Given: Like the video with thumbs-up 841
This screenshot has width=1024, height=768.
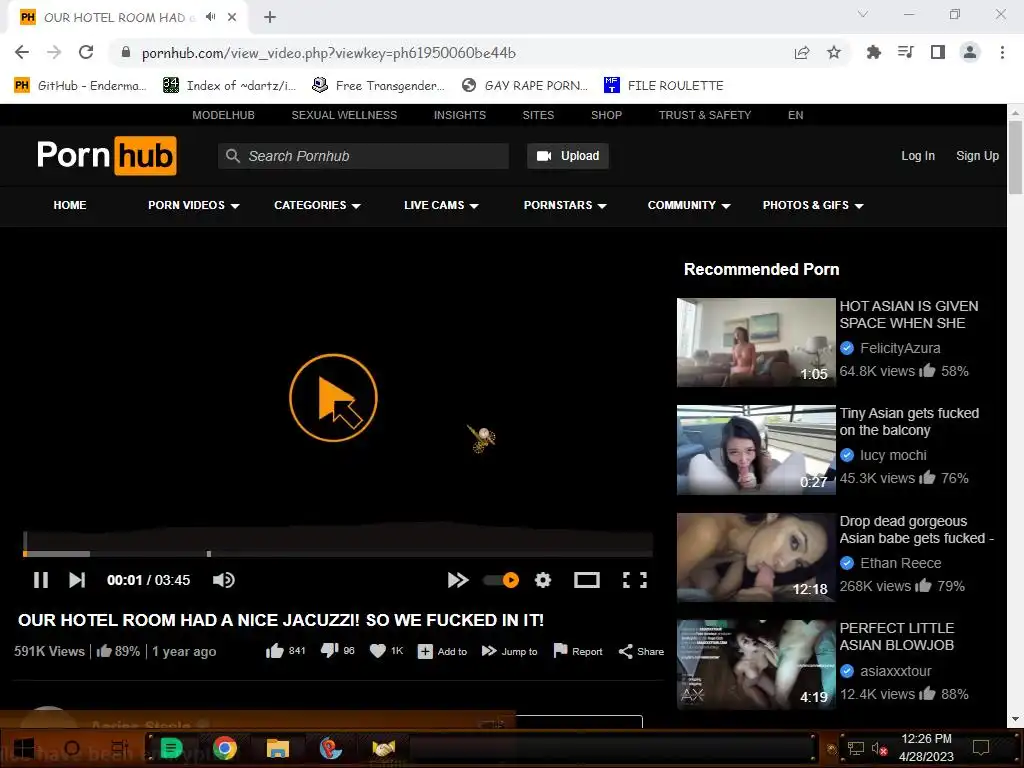Looking at the screenshot, I should point(285,651).
